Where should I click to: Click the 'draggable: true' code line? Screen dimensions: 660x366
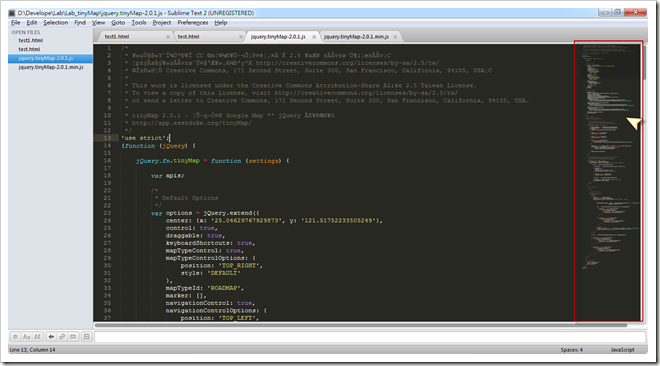coord(195,236)
